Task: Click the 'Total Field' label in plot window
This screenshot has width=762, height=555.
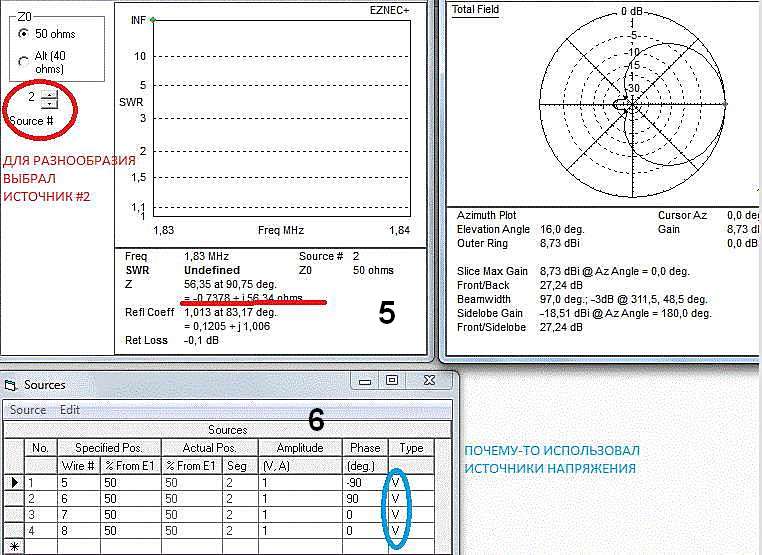Action: coord(475,9)
